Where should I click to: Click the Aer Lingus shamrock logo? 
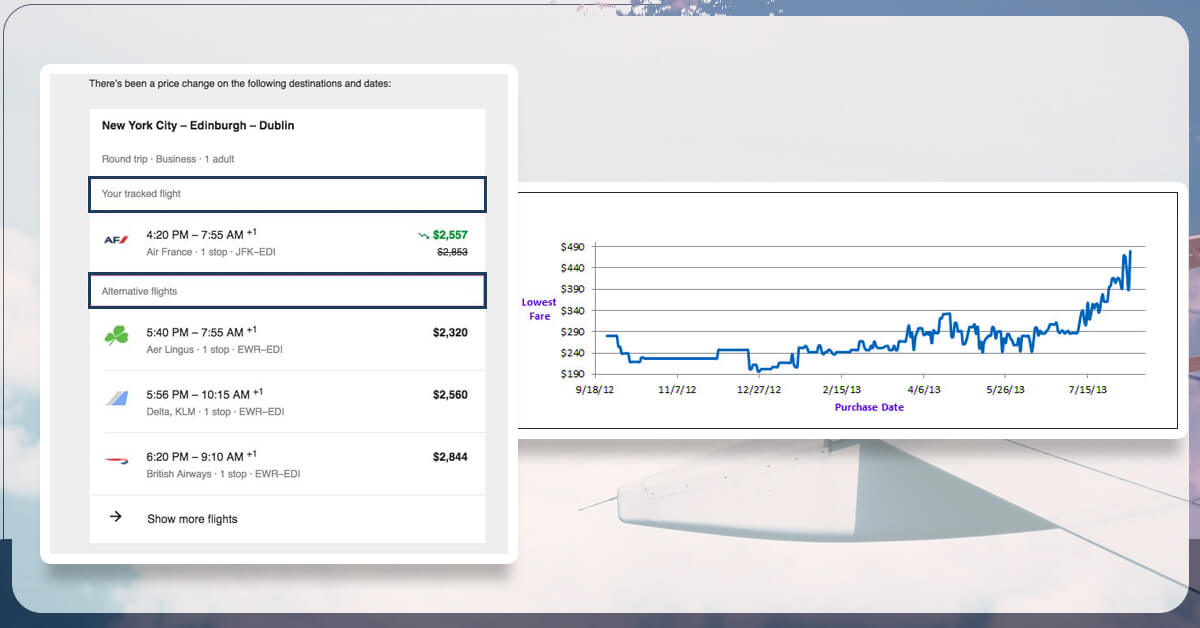116,337
